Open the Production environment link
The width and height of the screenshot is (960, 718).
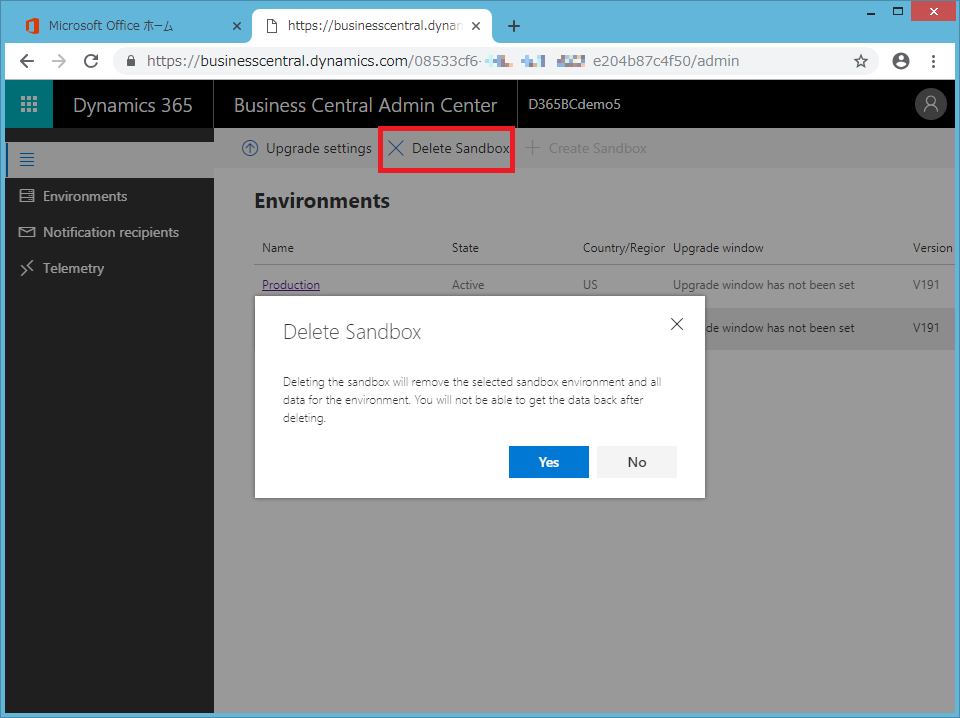pyautogui.click(x=291, y=285)
